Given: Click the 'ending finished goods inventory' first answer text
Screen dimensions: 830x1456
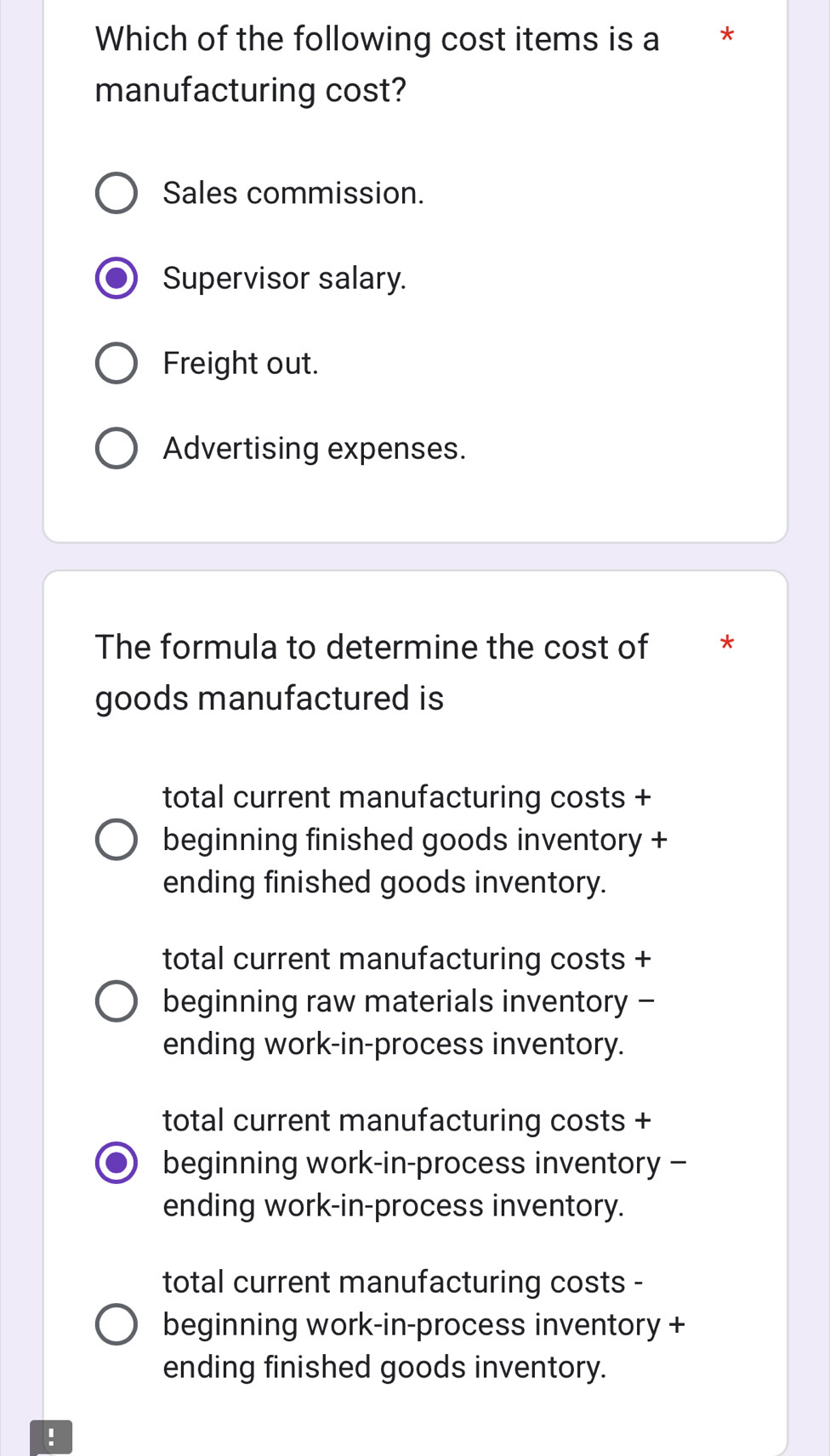Looking at the screenshot, I should click(384, 882).
